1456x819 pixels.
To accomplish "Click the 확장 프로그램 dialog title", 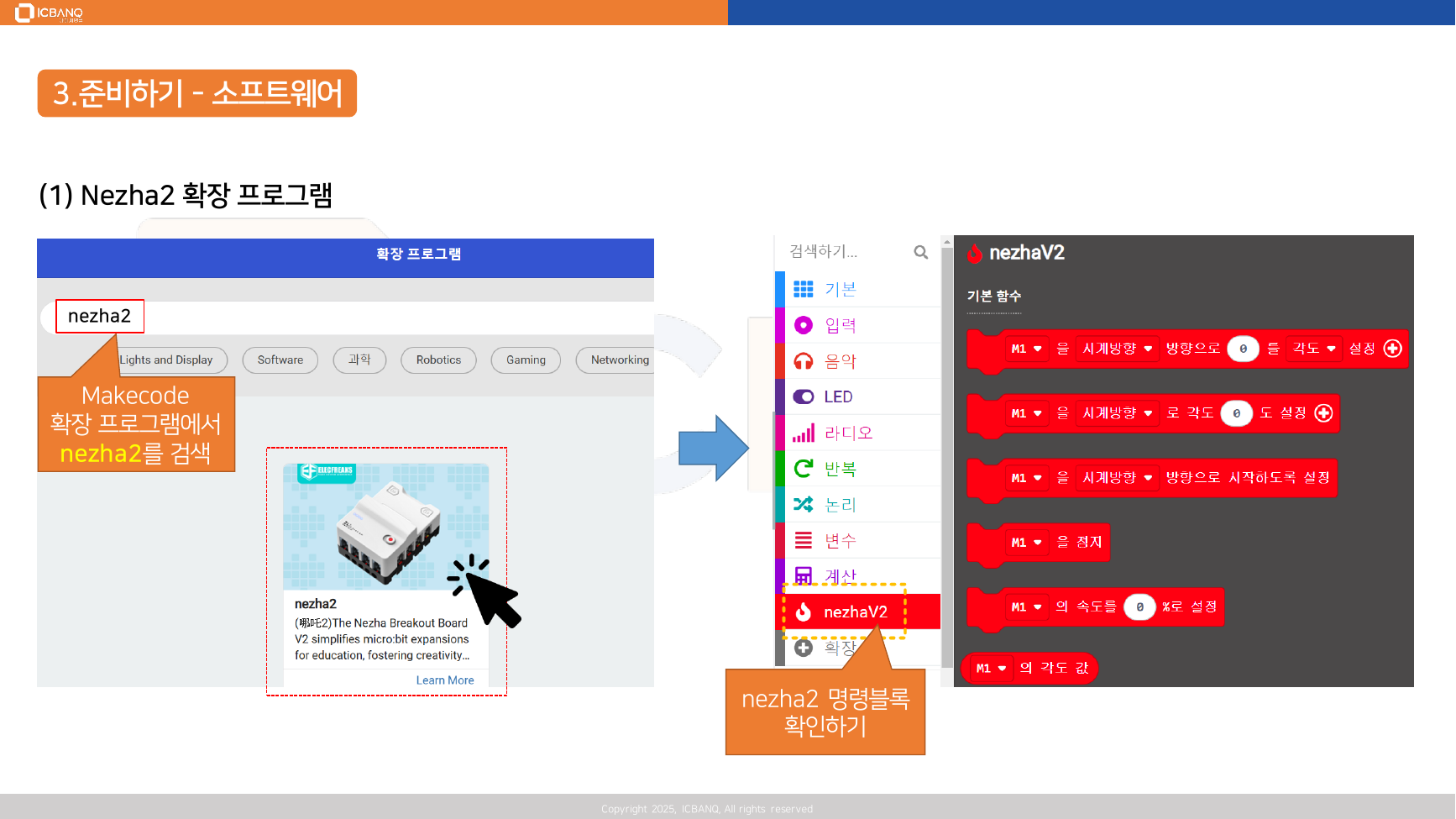I will [x=419, y=255].
